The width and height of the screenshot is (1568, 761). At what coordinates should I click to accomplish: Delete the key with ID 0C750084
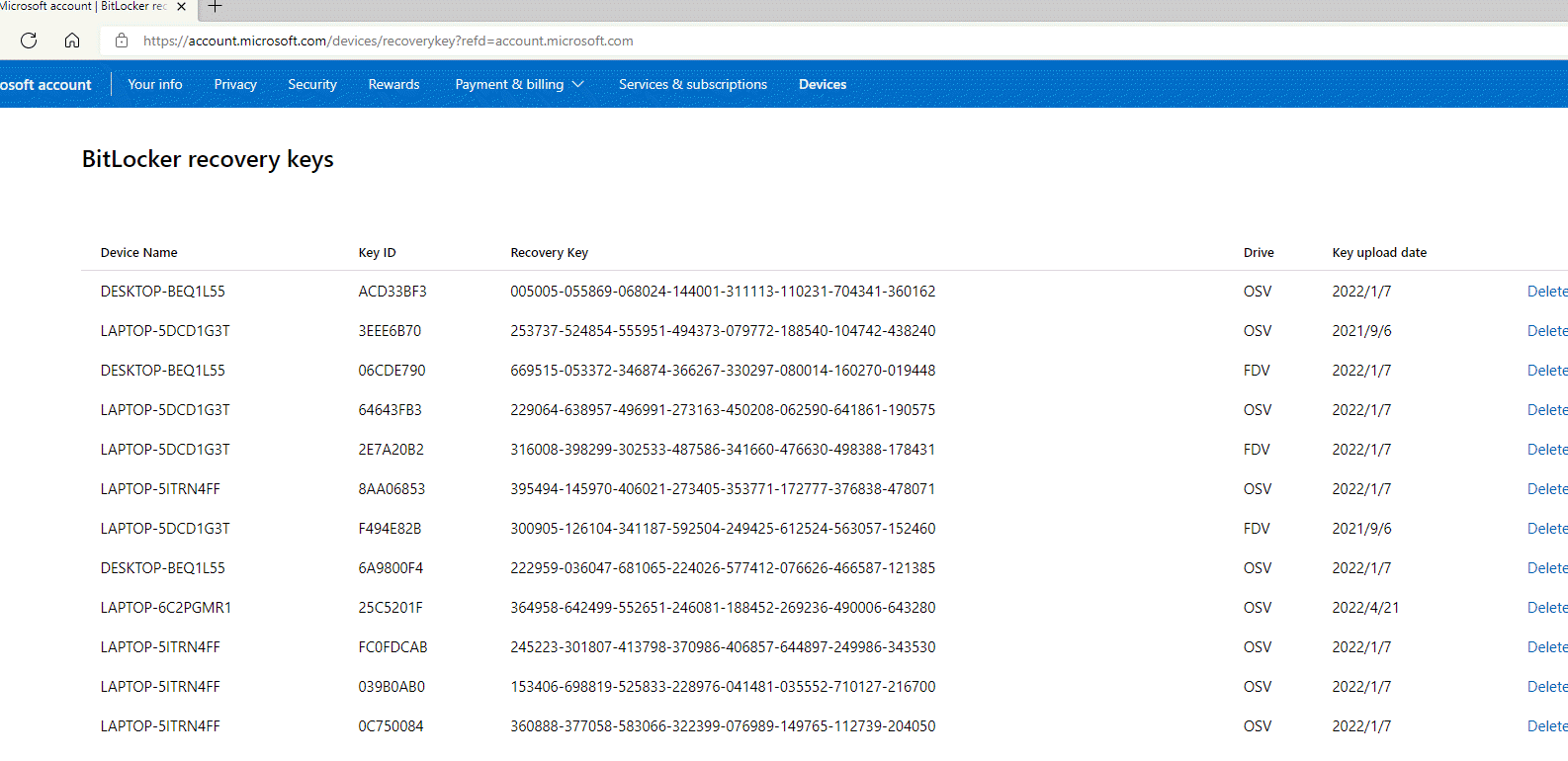pos(1546,726)
